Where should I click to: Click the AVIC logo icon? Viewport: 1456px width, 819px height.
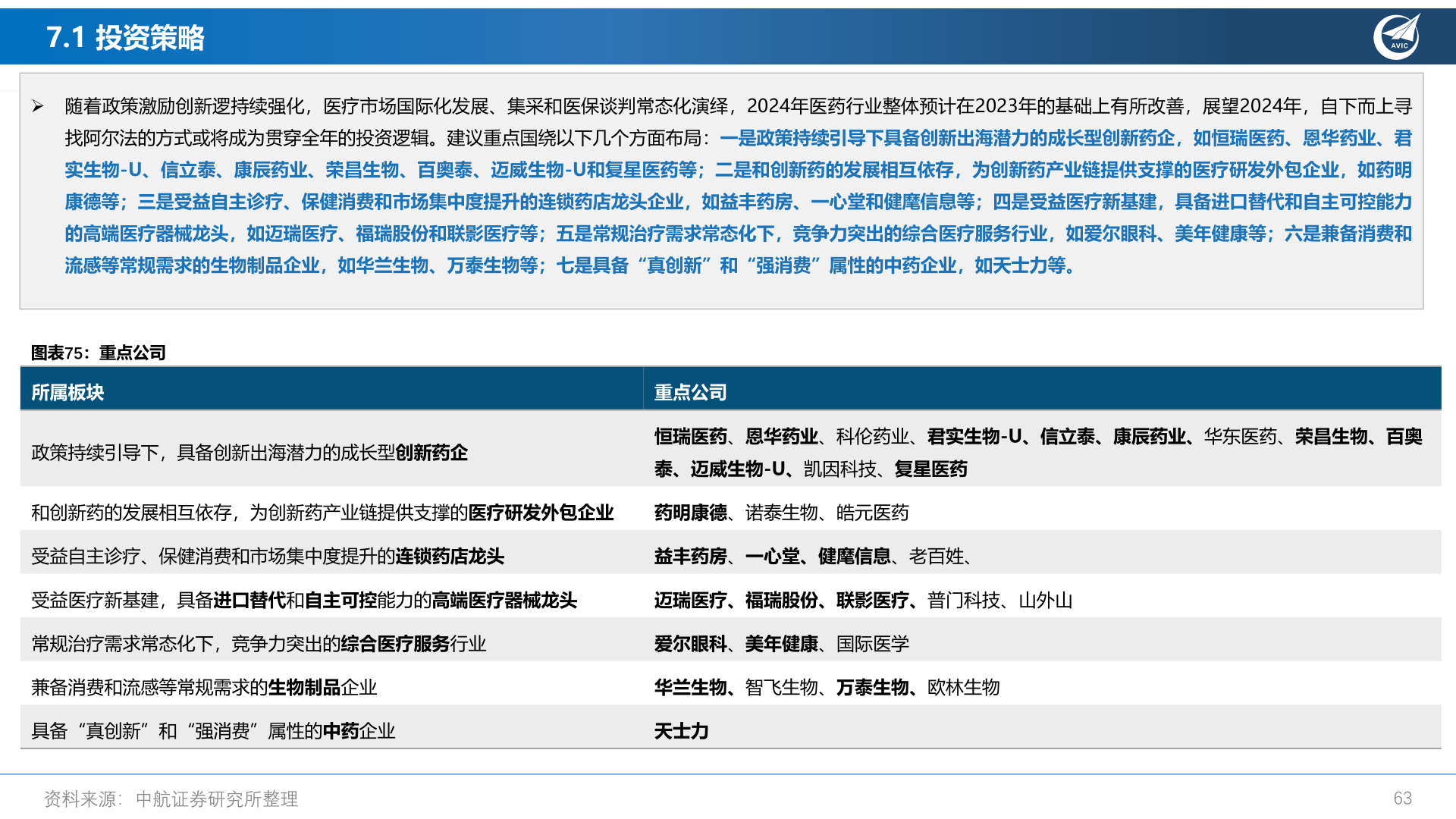(1397, 36)
